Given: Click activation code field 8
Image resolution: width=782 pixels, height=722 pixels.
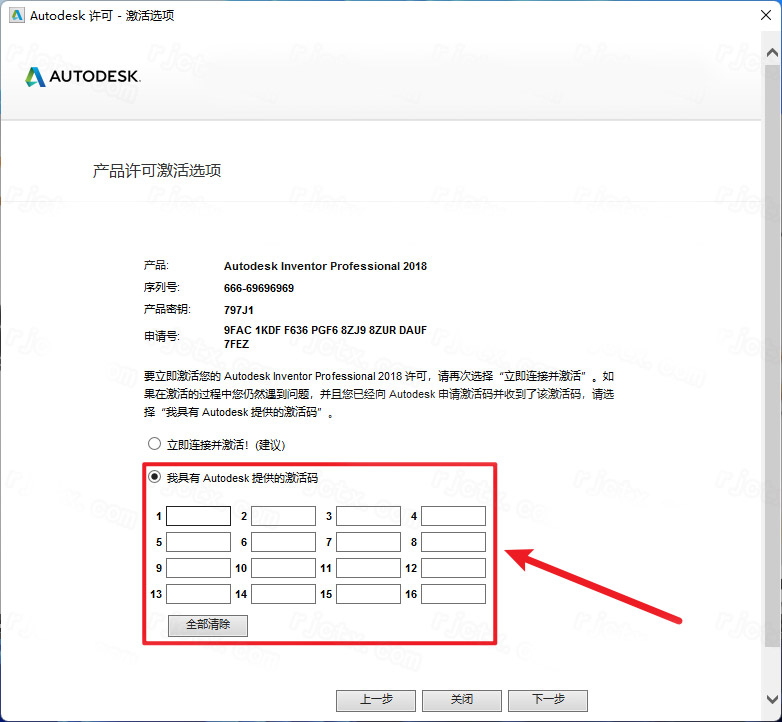Looking at the screenshot, I should coord(453,542).
